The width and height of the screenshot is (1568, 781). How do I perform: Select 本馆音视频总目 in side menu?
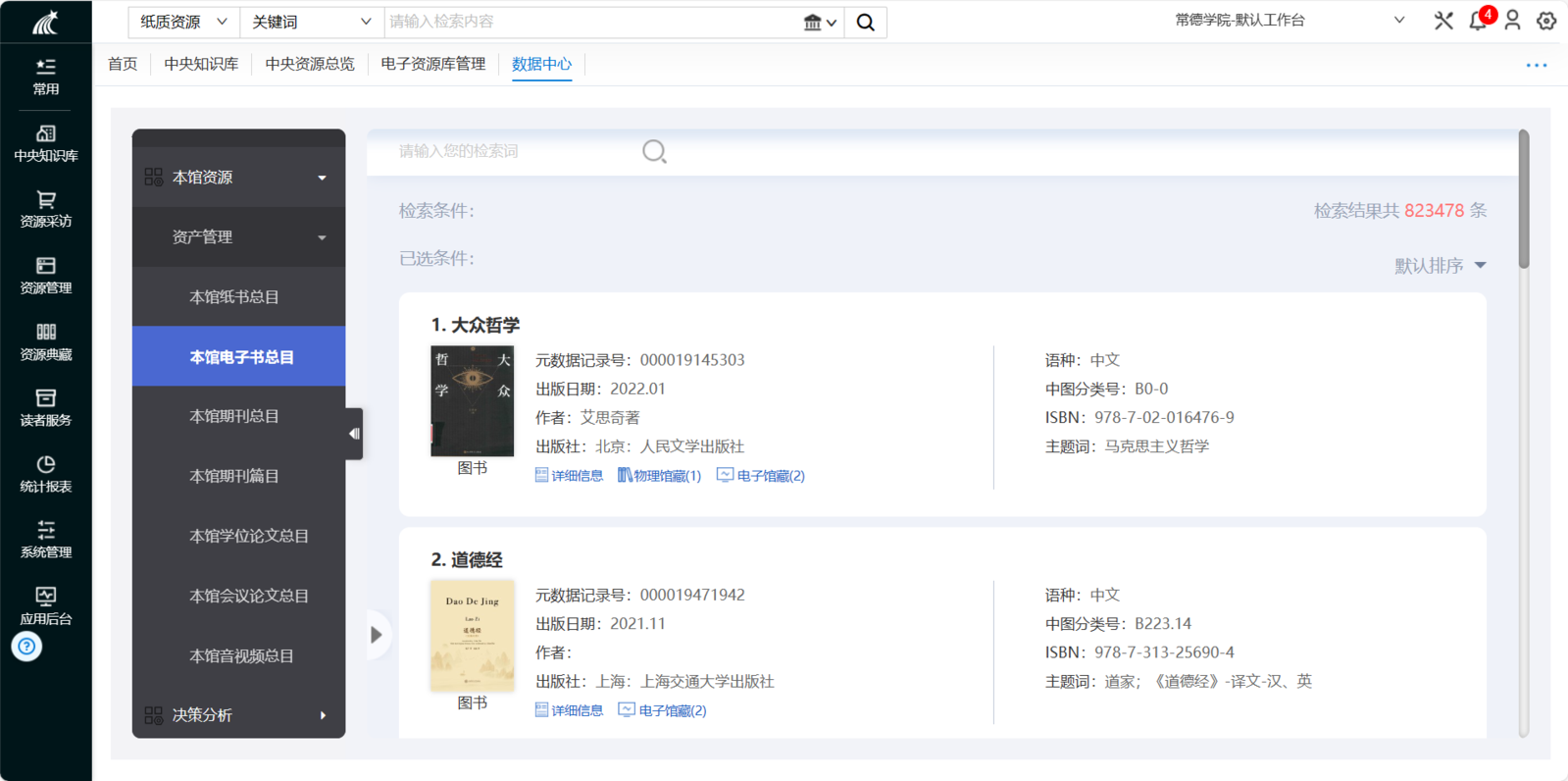(239, 655)
